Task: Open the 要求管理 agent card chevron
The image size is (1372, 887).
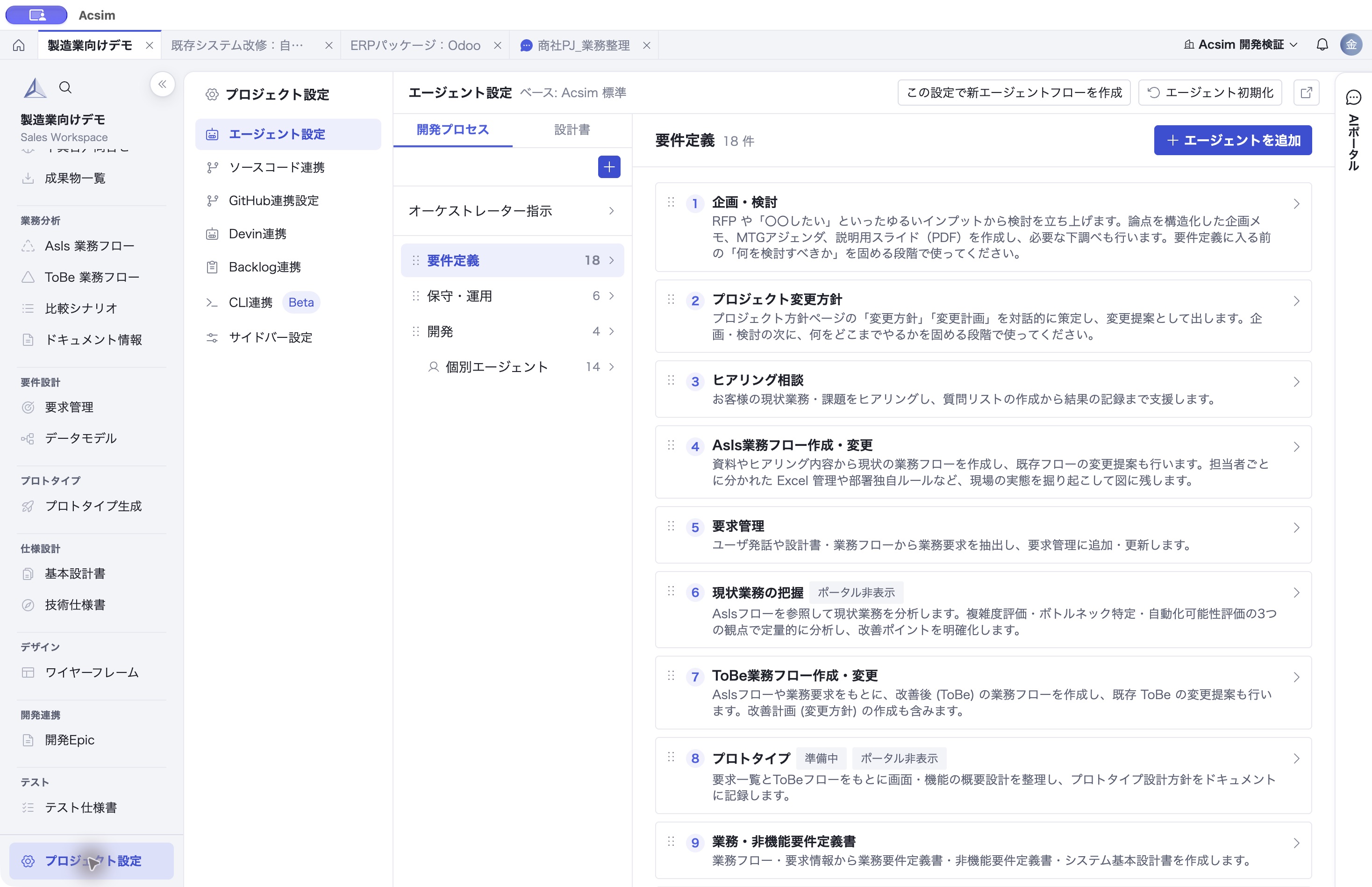Action: click(1296, 528)
